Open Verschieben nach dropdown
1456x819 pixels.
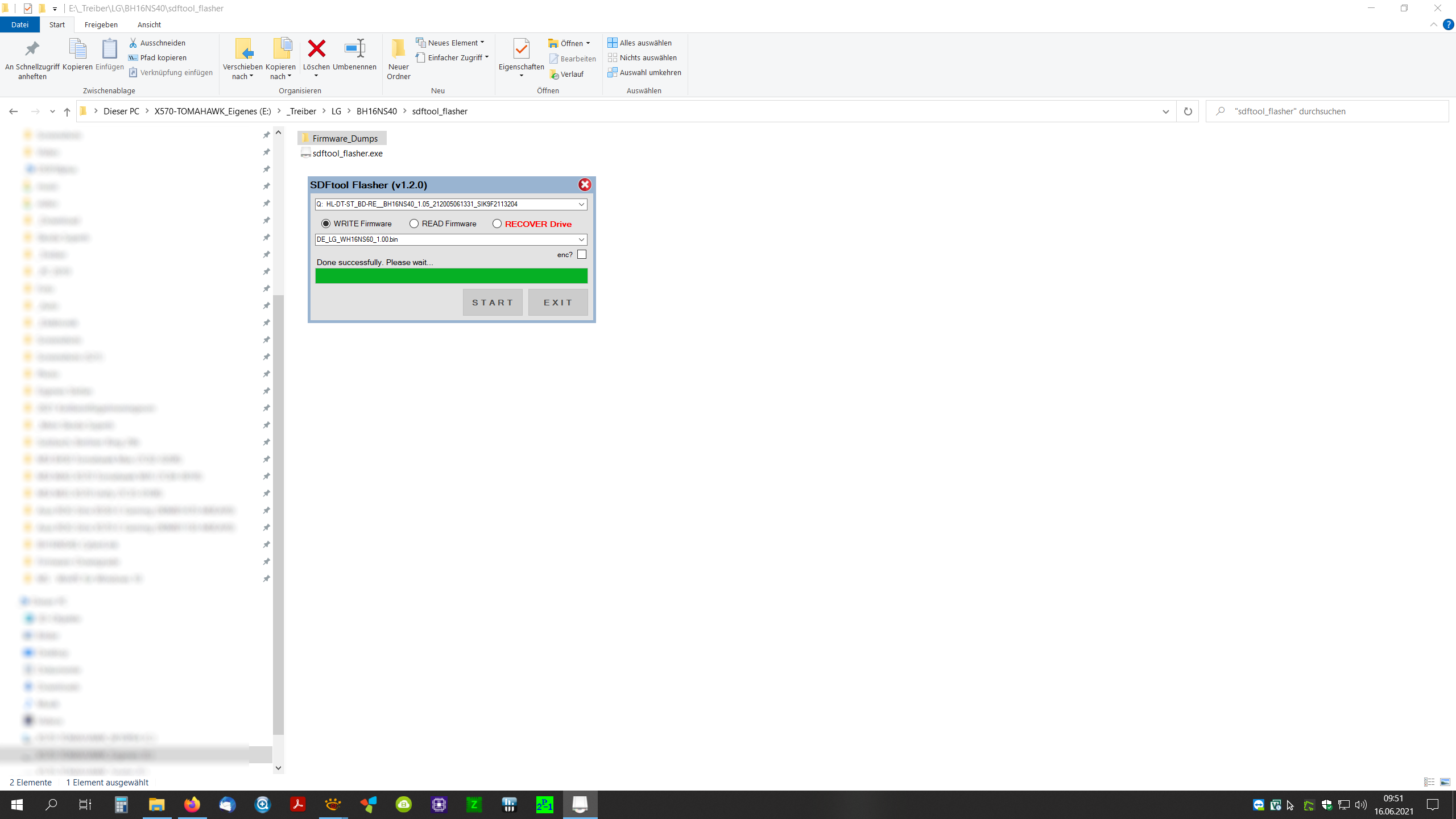click(243, 59)
